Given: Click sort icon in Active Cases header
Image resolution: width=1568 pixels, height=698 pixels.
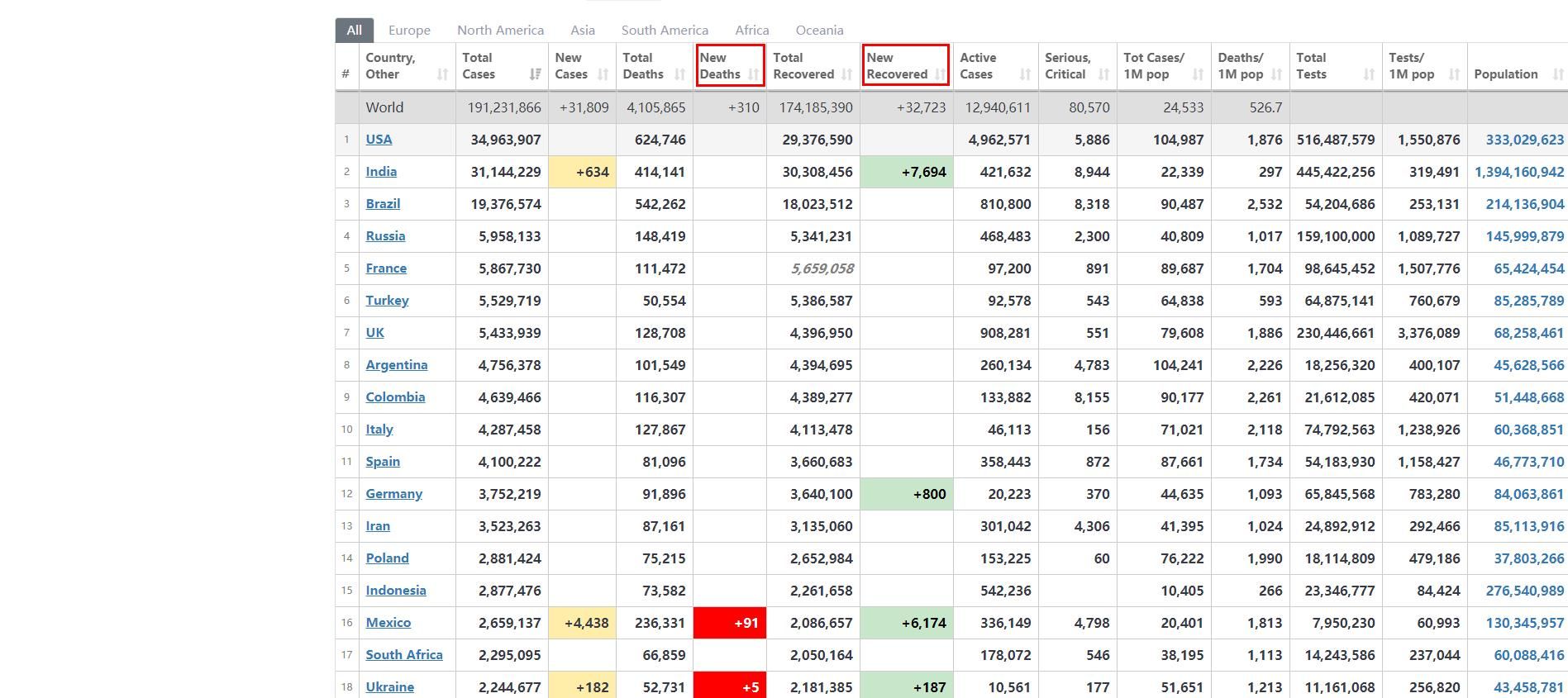Looking at the screenshot, I should point(1025,74).
